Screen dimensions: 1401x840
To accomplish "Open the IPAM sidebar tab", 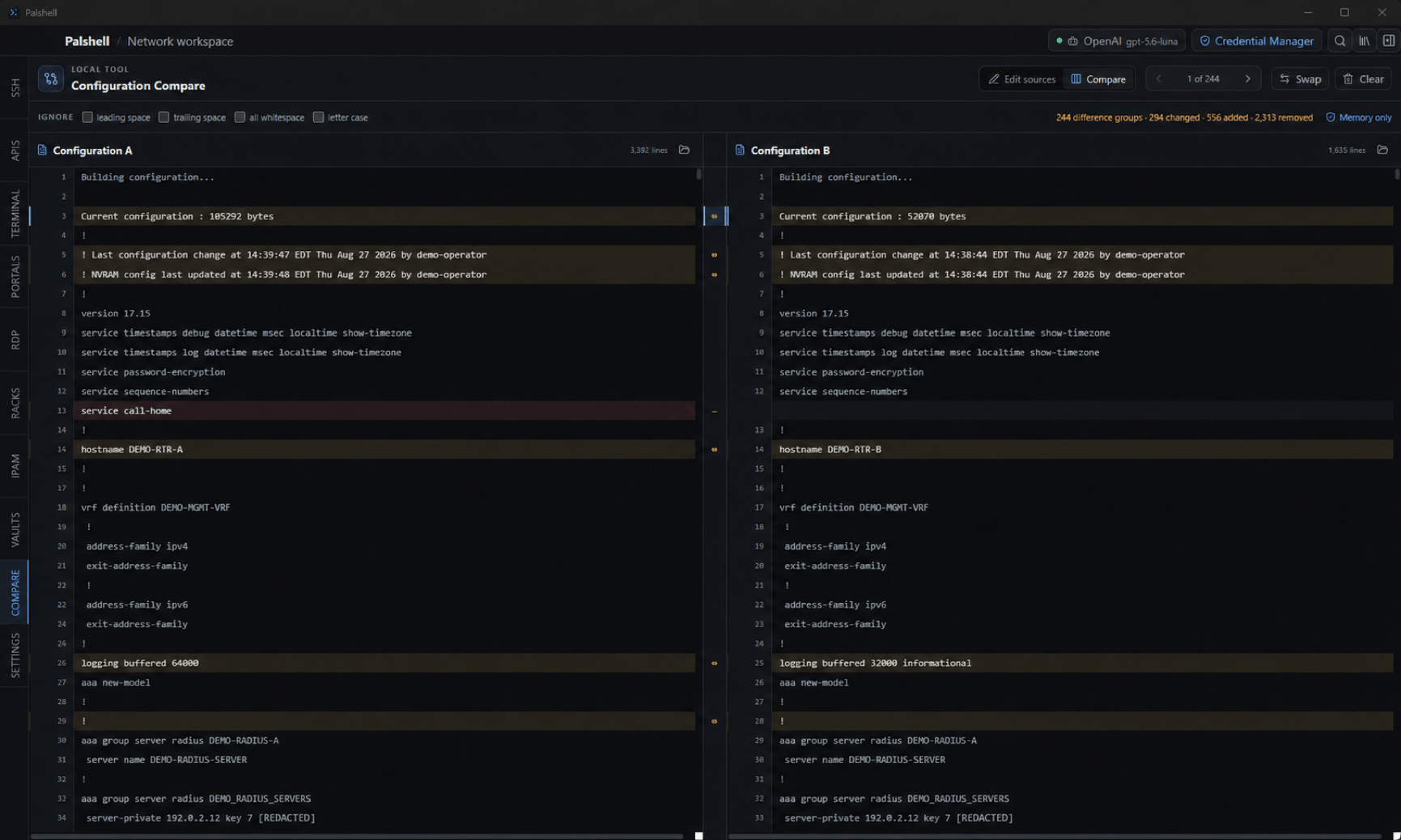I will point(15,466).
